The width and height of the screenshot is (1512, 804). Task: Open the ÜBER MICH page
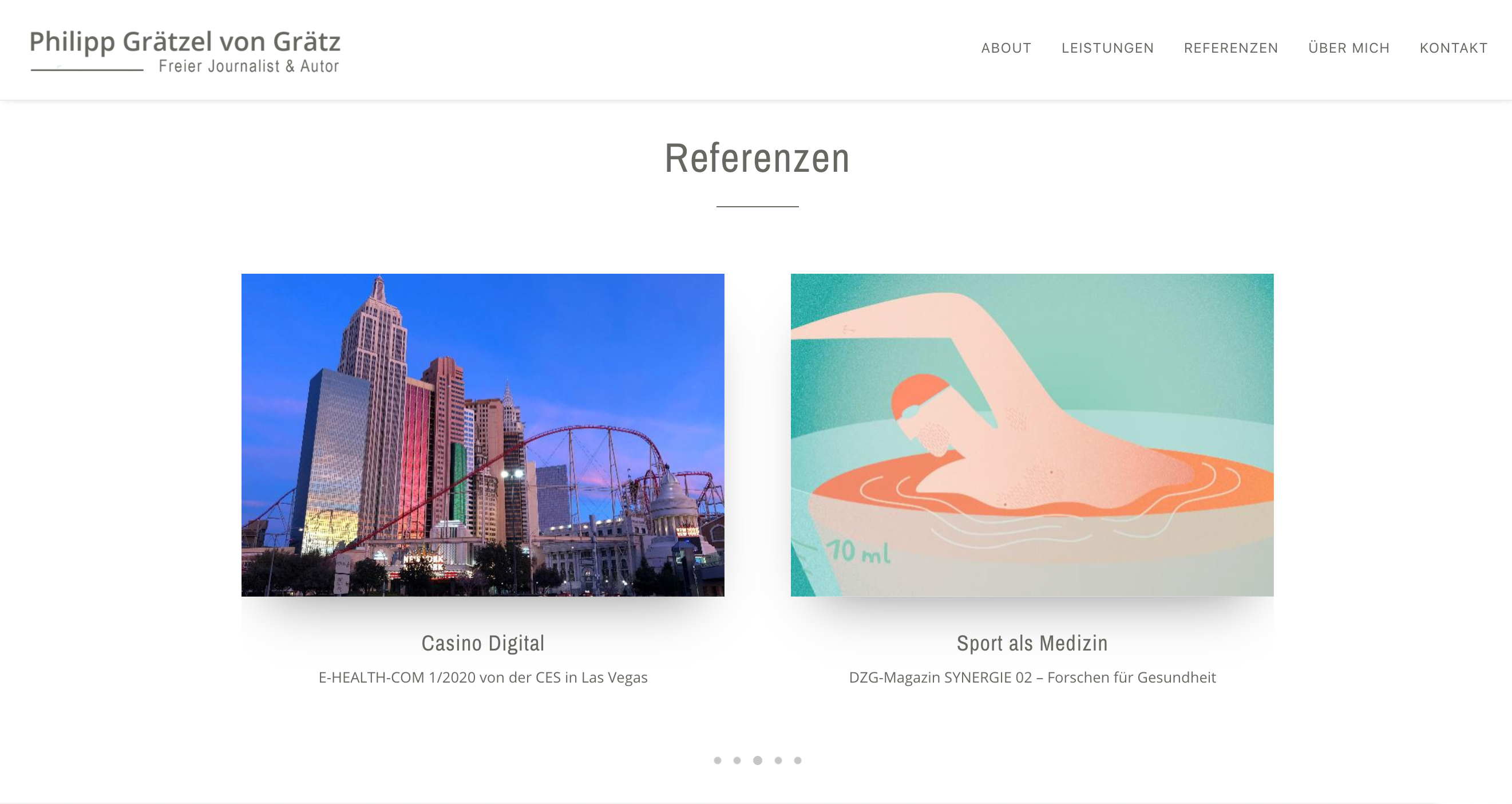(x=1349, y=48)
